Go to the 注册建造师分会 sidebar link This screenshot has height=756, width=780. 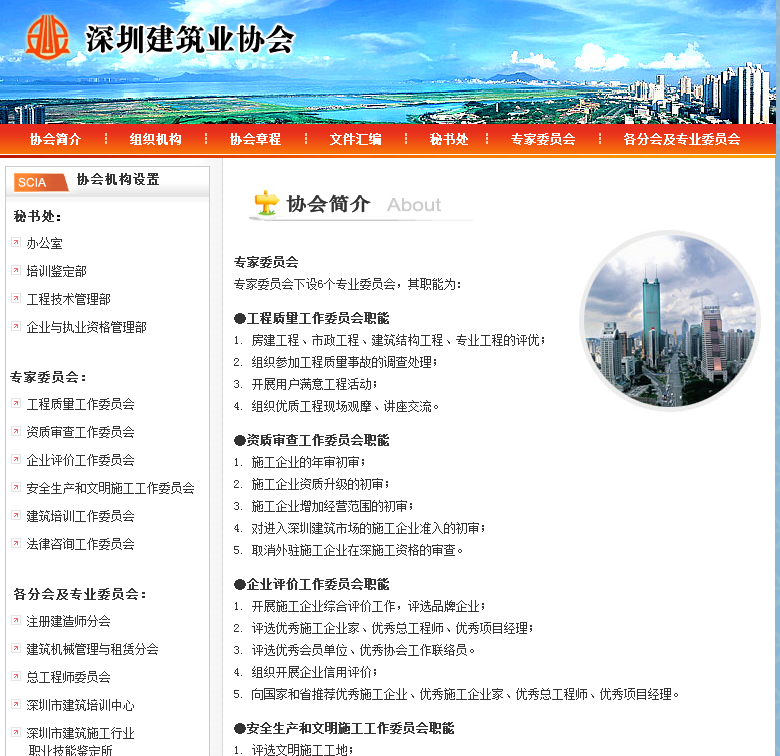coord(68,621)
